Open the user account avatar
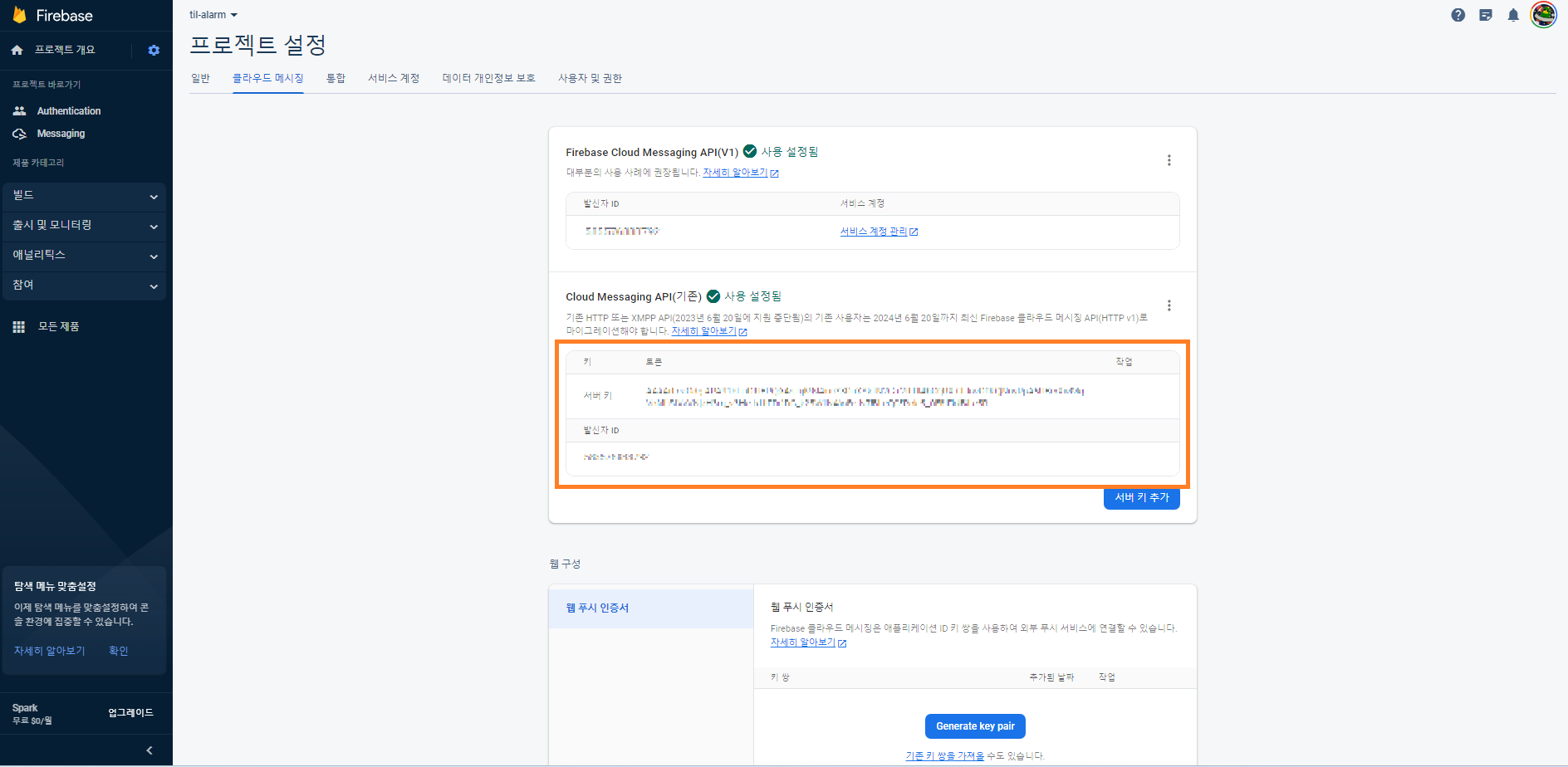The height and width of the screenshot is (767, 1568). (1544, 15)
